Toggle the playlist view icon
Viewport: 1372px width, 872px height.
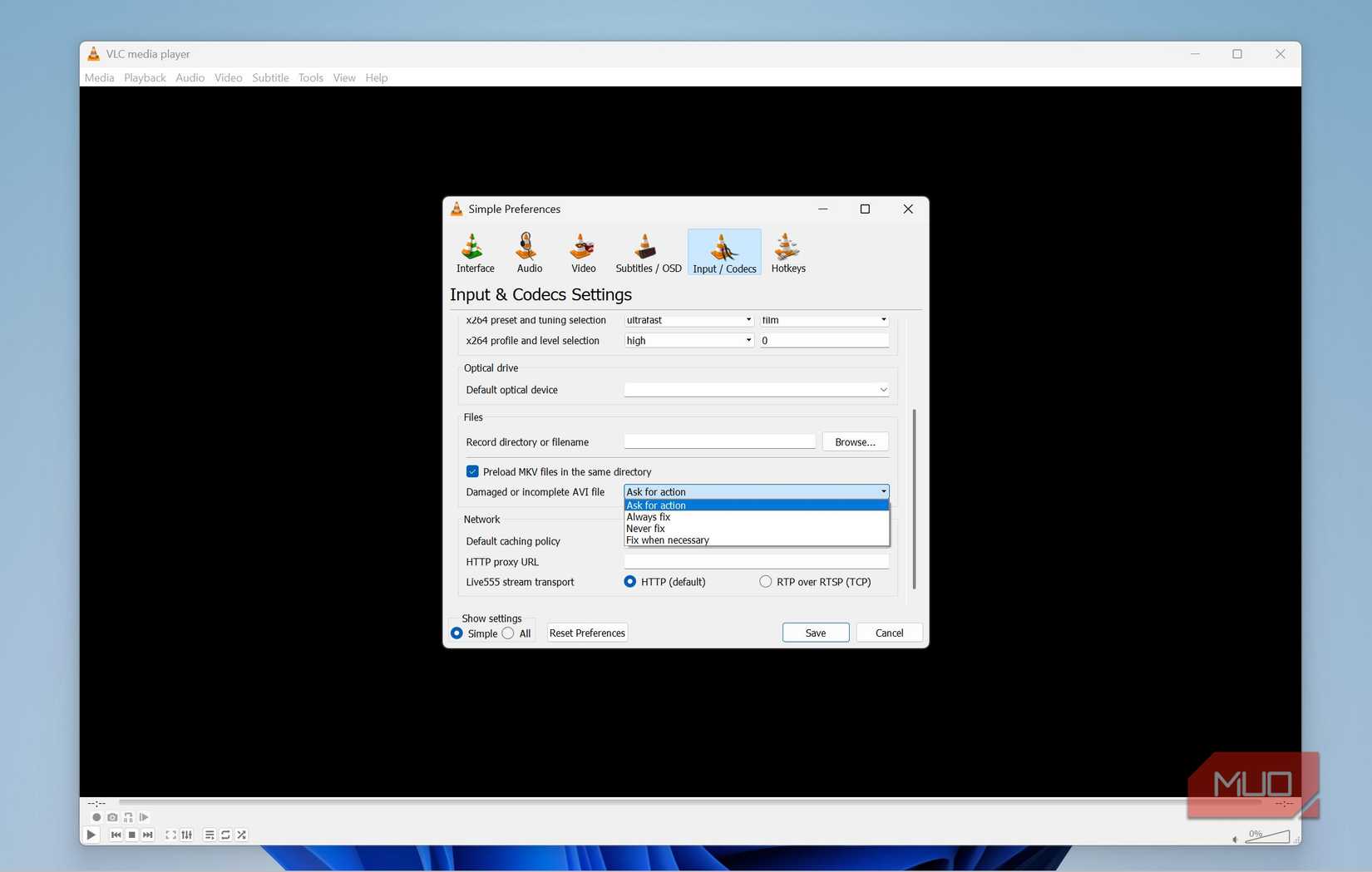click(x=210, y=835)
